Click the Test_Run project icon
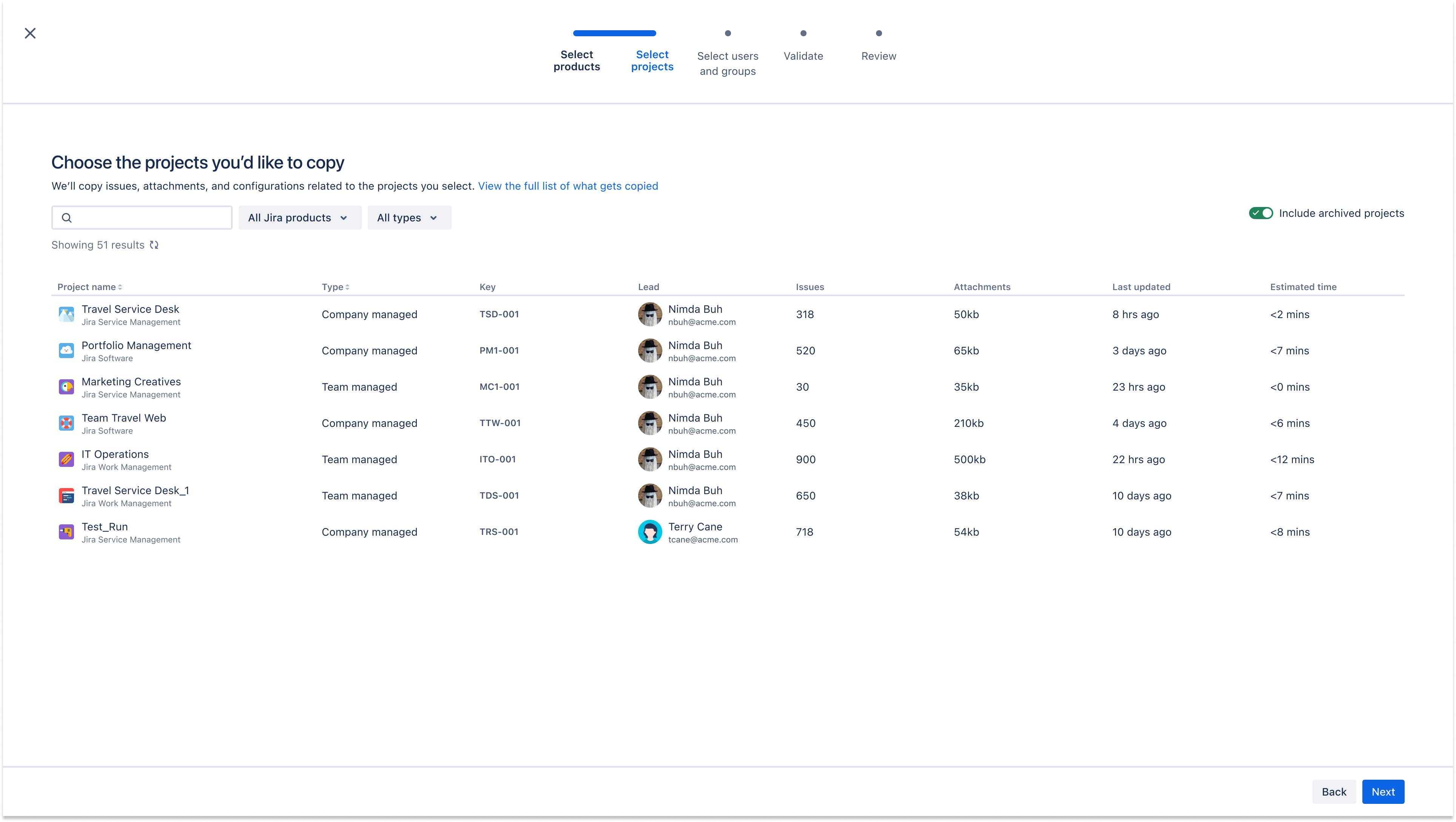This screenshot has width=1456, height=822. (67, 532)
